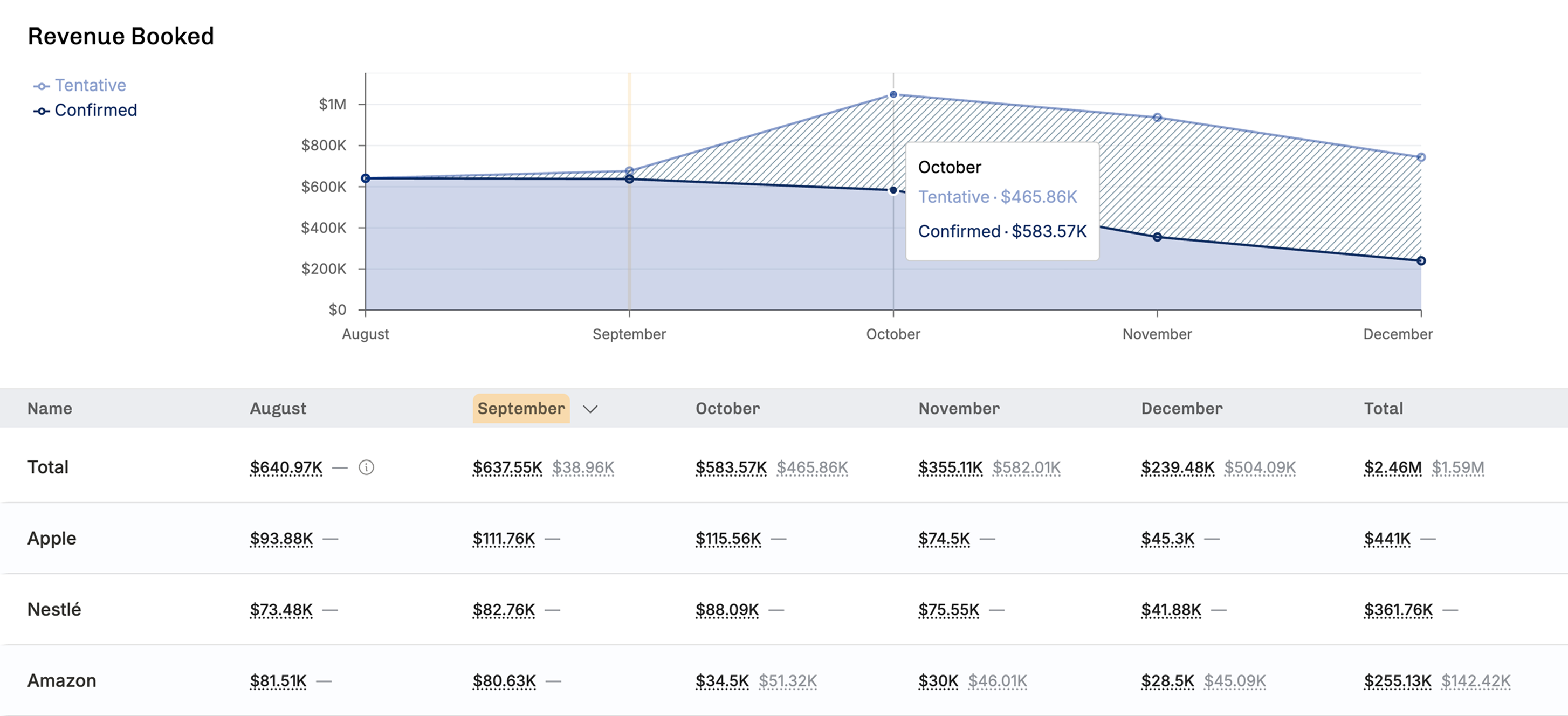Click Amazon's tentative $51.32K October value
Image resolution: width=1568 pixels, height=716 pixels.
pos(788,681)
